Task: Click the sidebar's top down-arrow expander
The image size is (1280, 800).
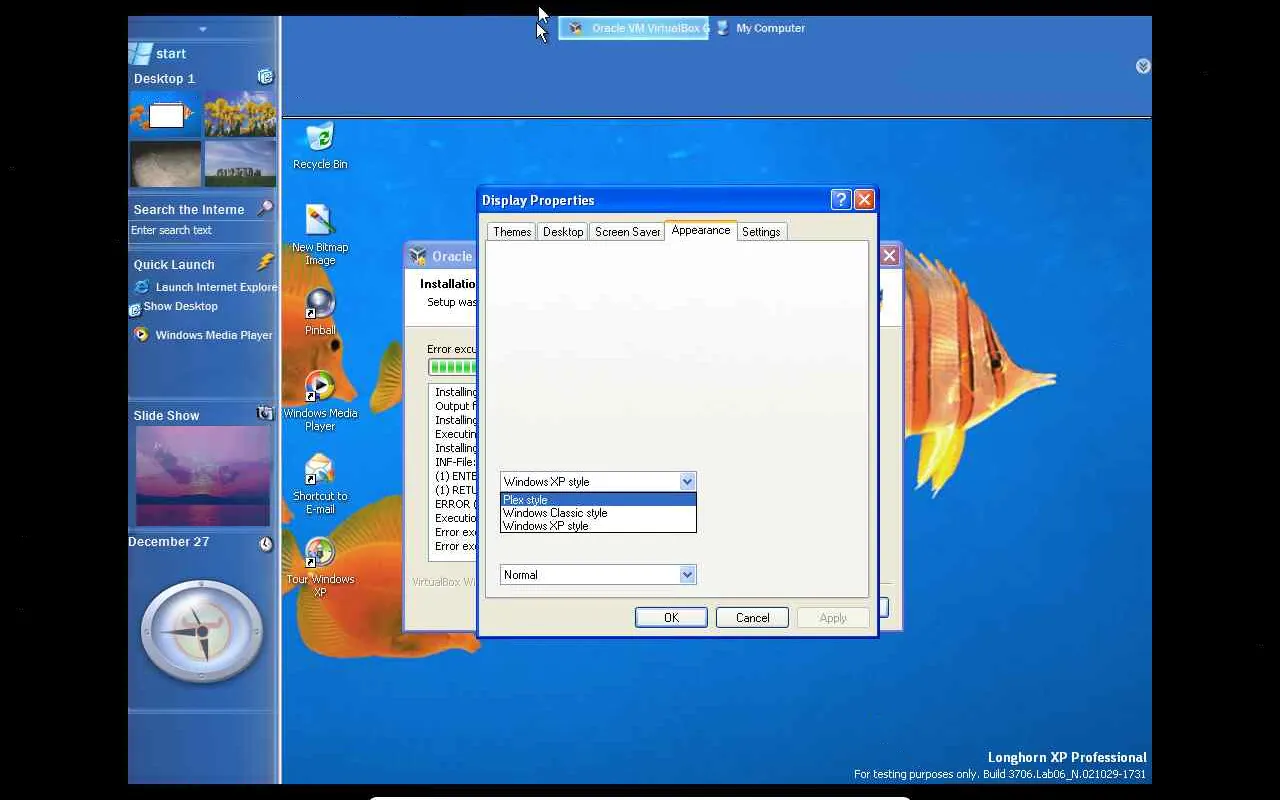Action: click(203, 30)
